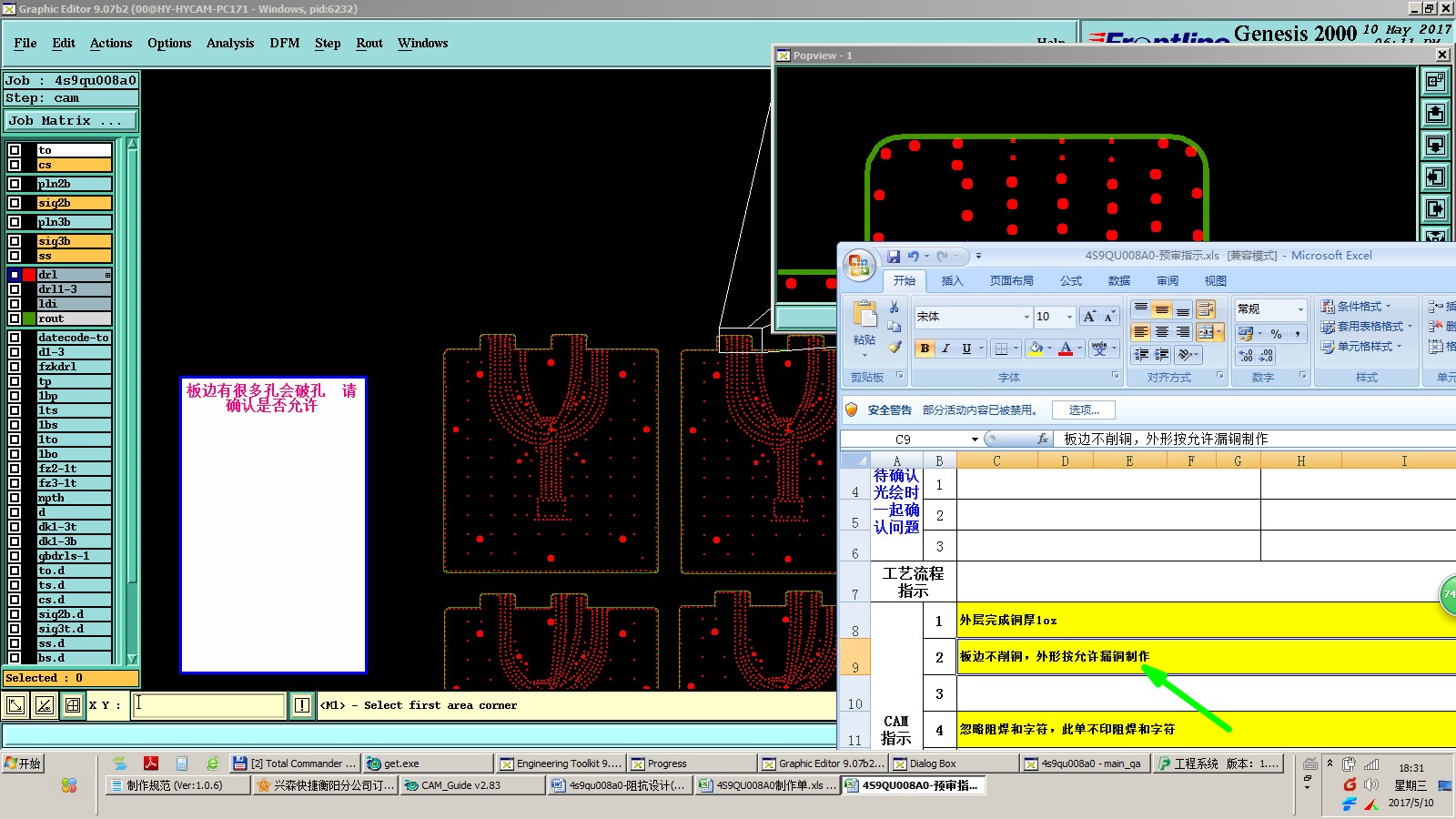Image resolution: width=1456 pixels, height=819 pixels.
Task: Toggle the checkbox for layer to
Action: coord(15,150)
